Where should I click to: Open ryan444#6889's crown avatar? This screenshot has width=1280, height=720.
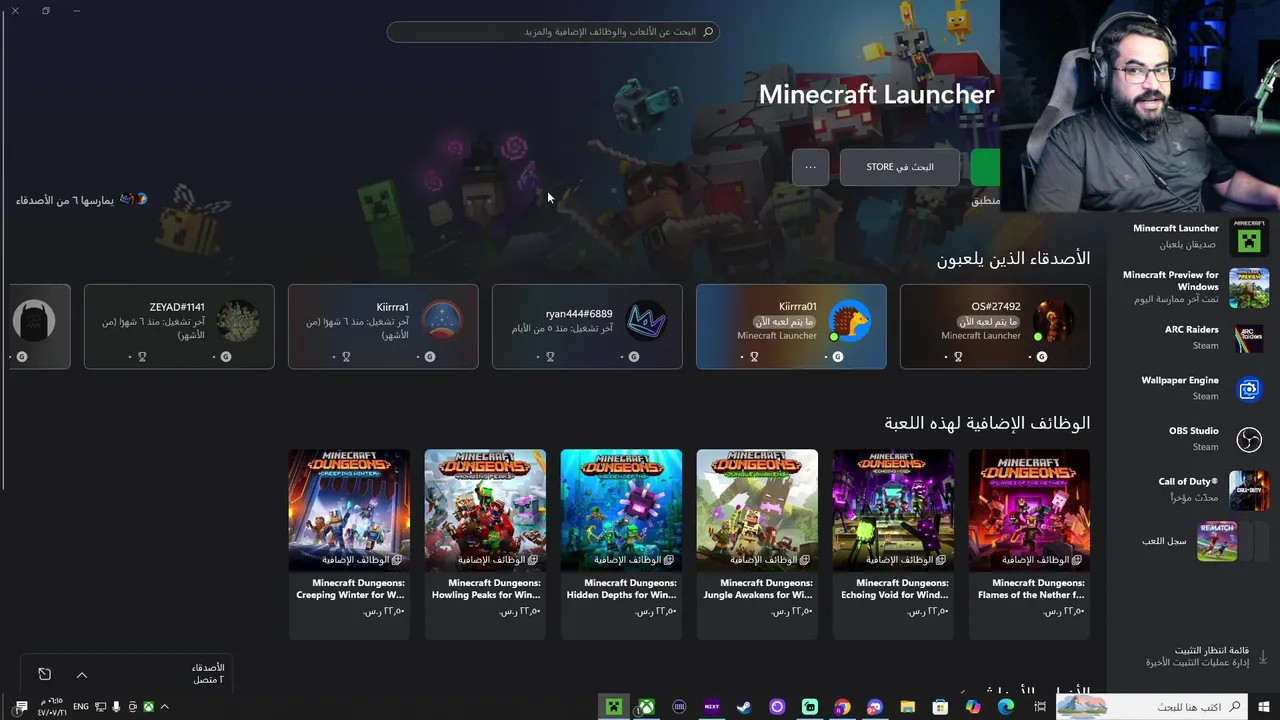pyautogui.click(x=646, y=321)
